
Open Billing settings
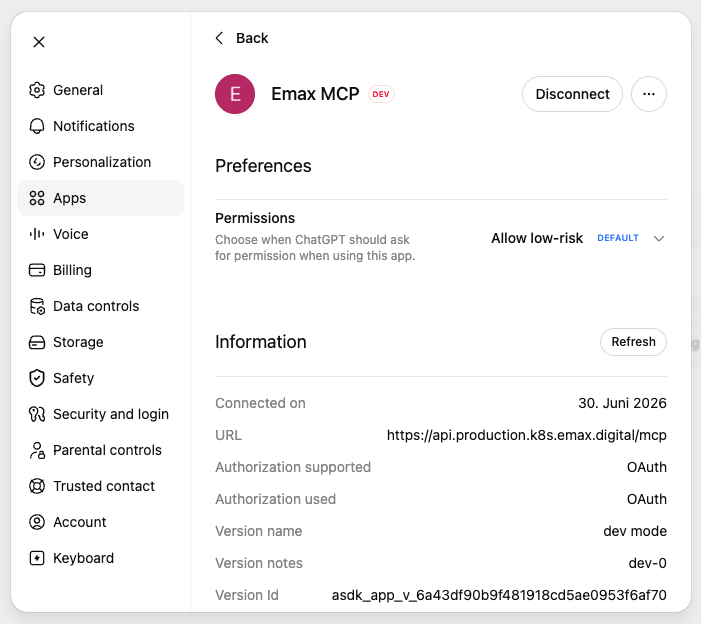[100, 270]
